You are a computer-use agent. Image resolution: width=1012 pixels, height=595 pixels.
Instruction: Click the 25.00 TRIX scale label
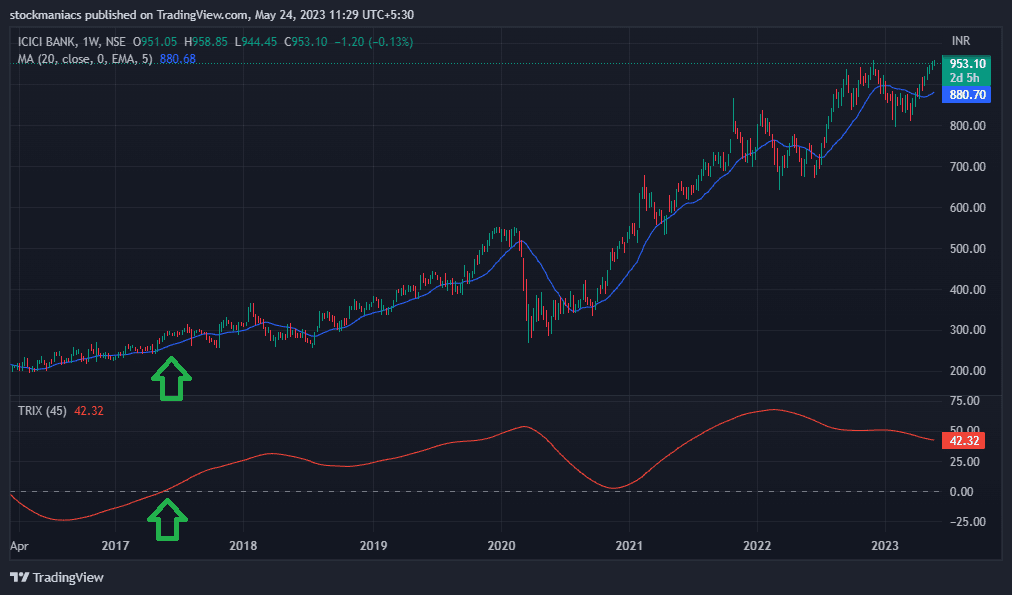(964, 461)
